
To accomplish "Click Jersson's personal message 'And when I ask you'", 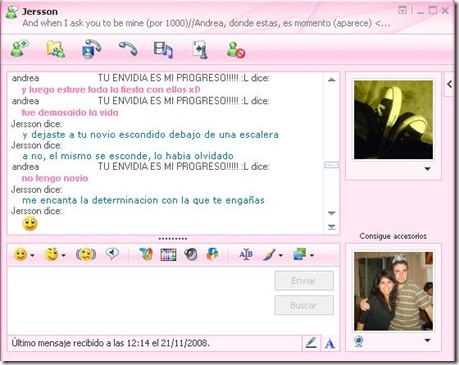I will coord(206,23).
